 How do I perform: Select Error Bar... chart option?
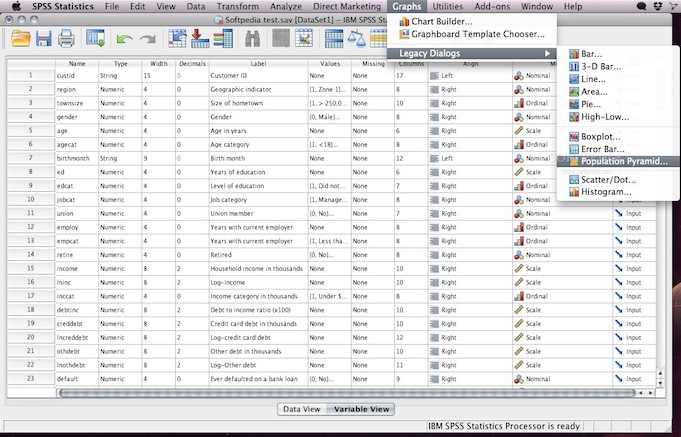618,149
